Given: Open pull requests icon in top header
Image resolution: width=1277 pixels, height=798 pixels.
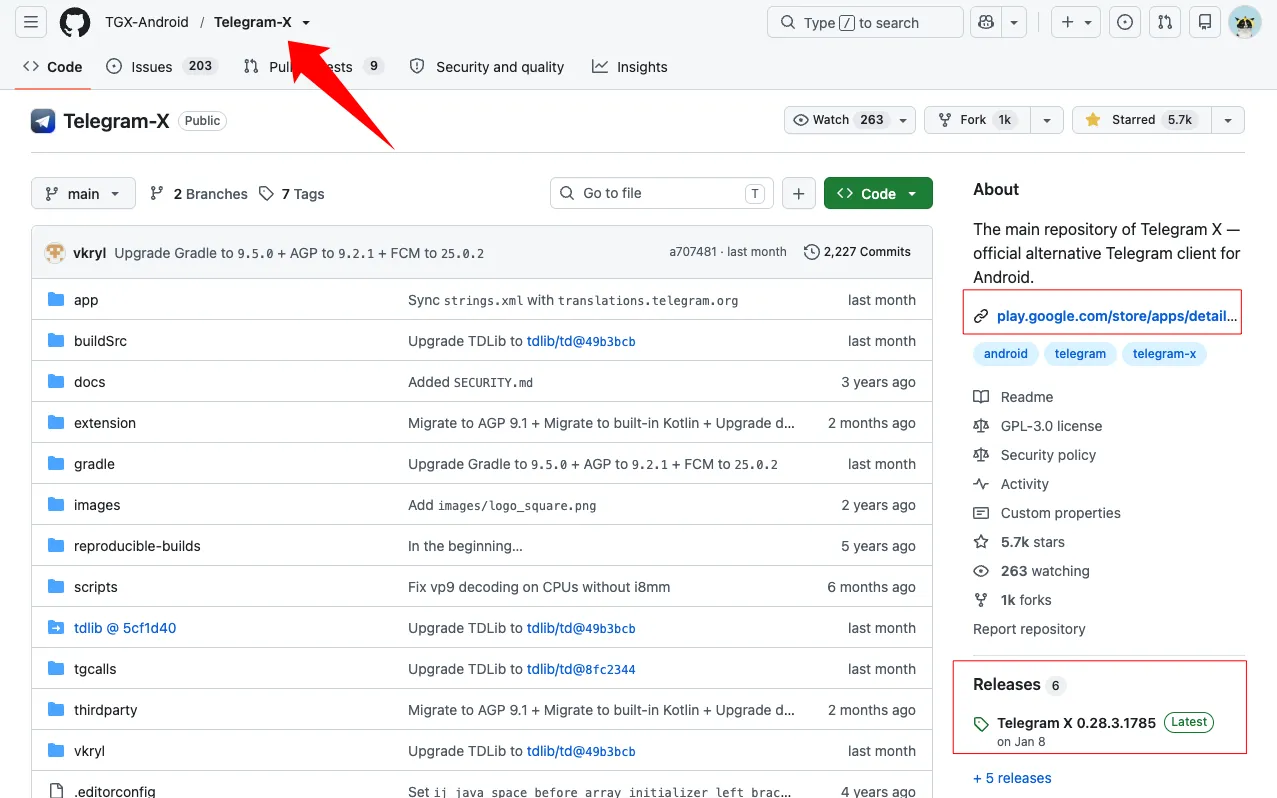Looking at the screenshot, I should point(1165,22).
